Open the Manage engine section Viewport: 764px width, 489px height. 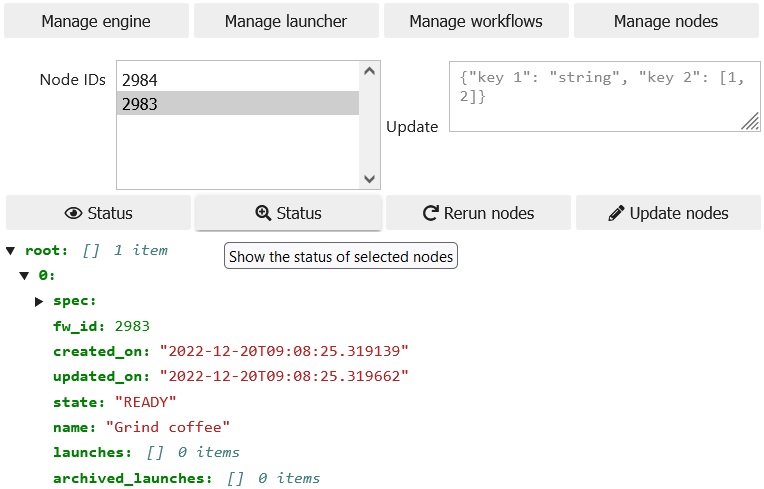pyautogui.click(x=96, y=21)
